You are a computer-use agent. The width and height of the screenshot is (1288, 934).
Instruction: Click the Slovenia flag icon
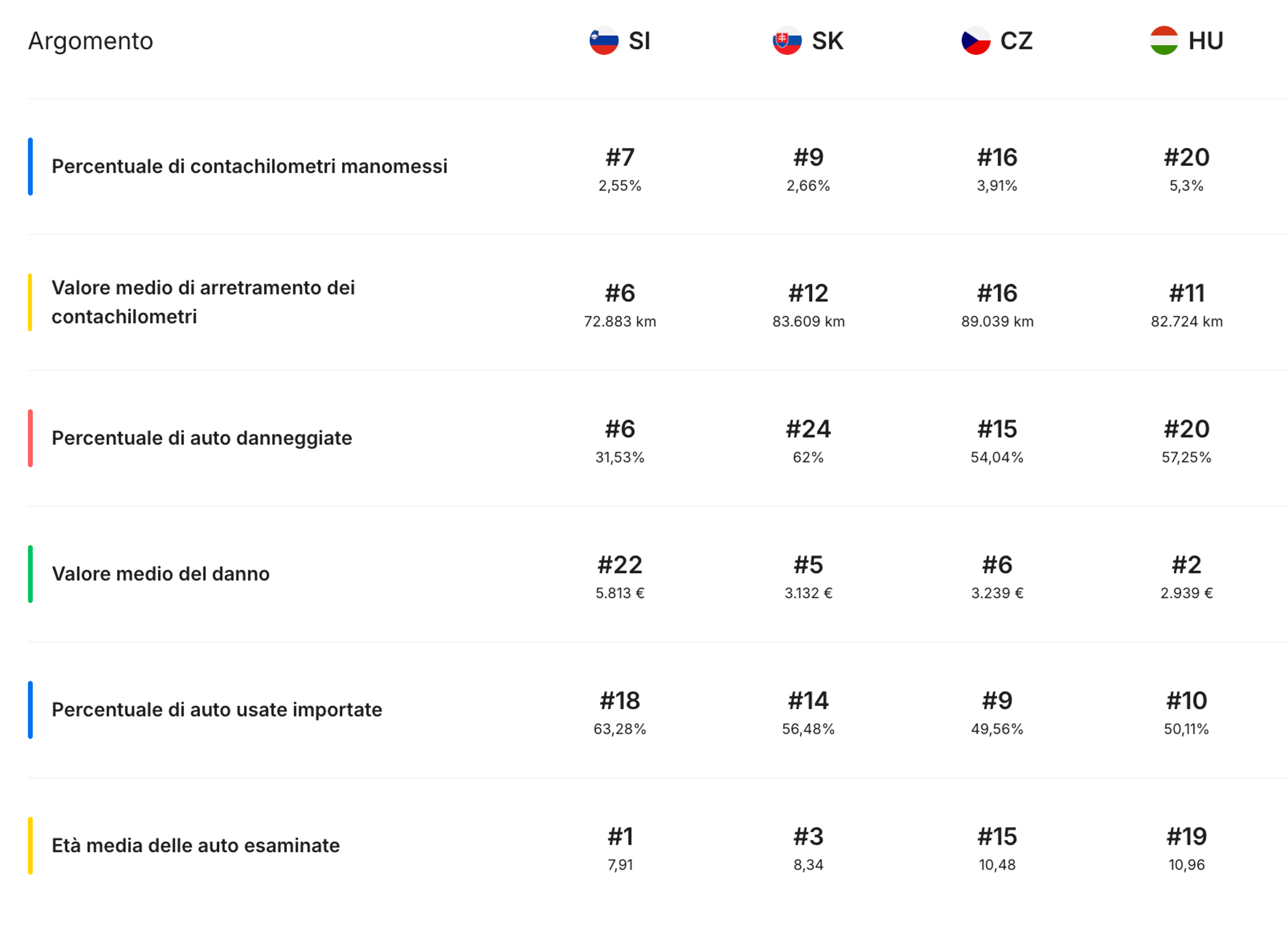click(x=604, y=40)
